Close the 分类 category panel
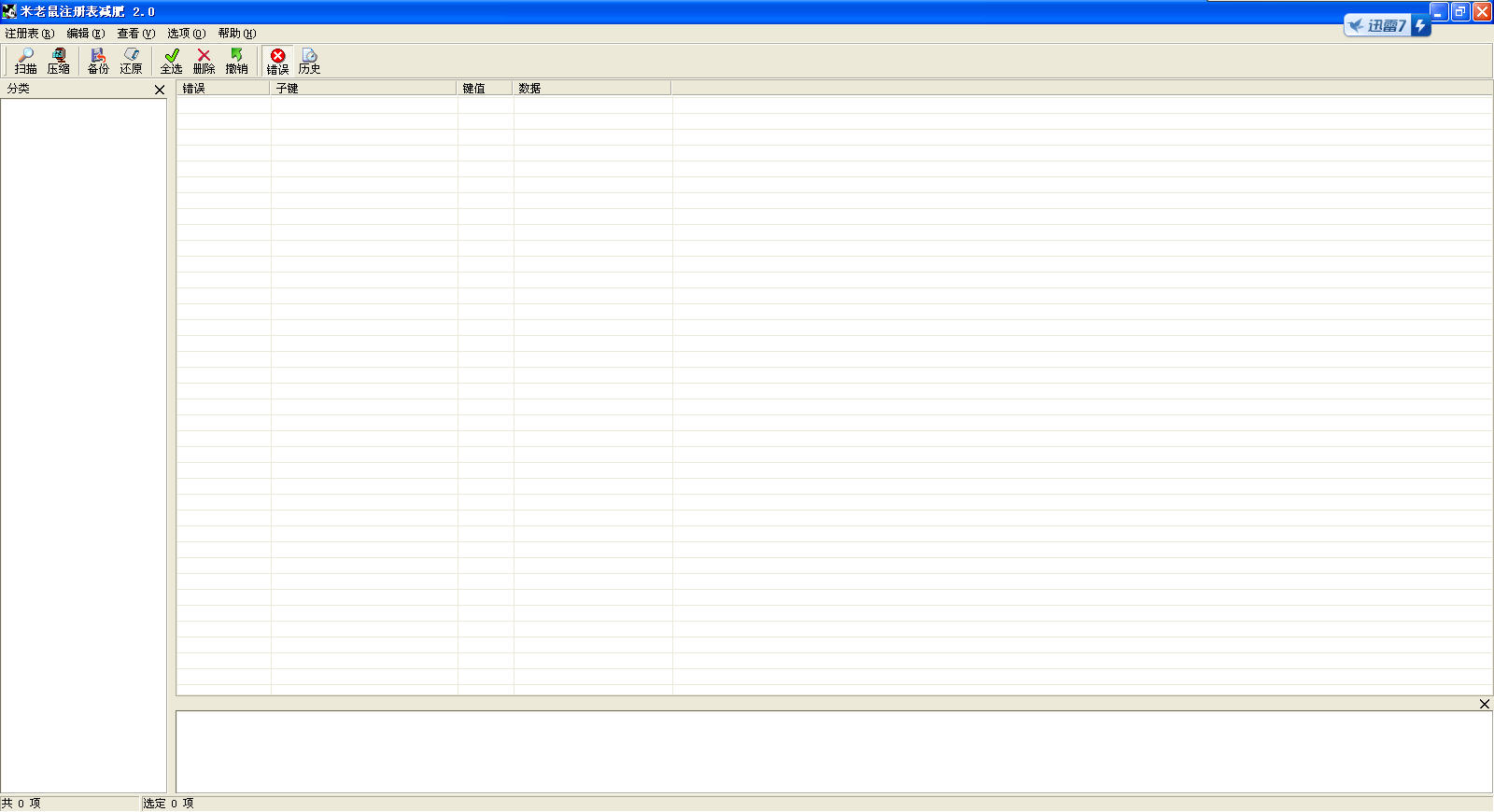This screenshot has width=1494, height=812. 160,90
